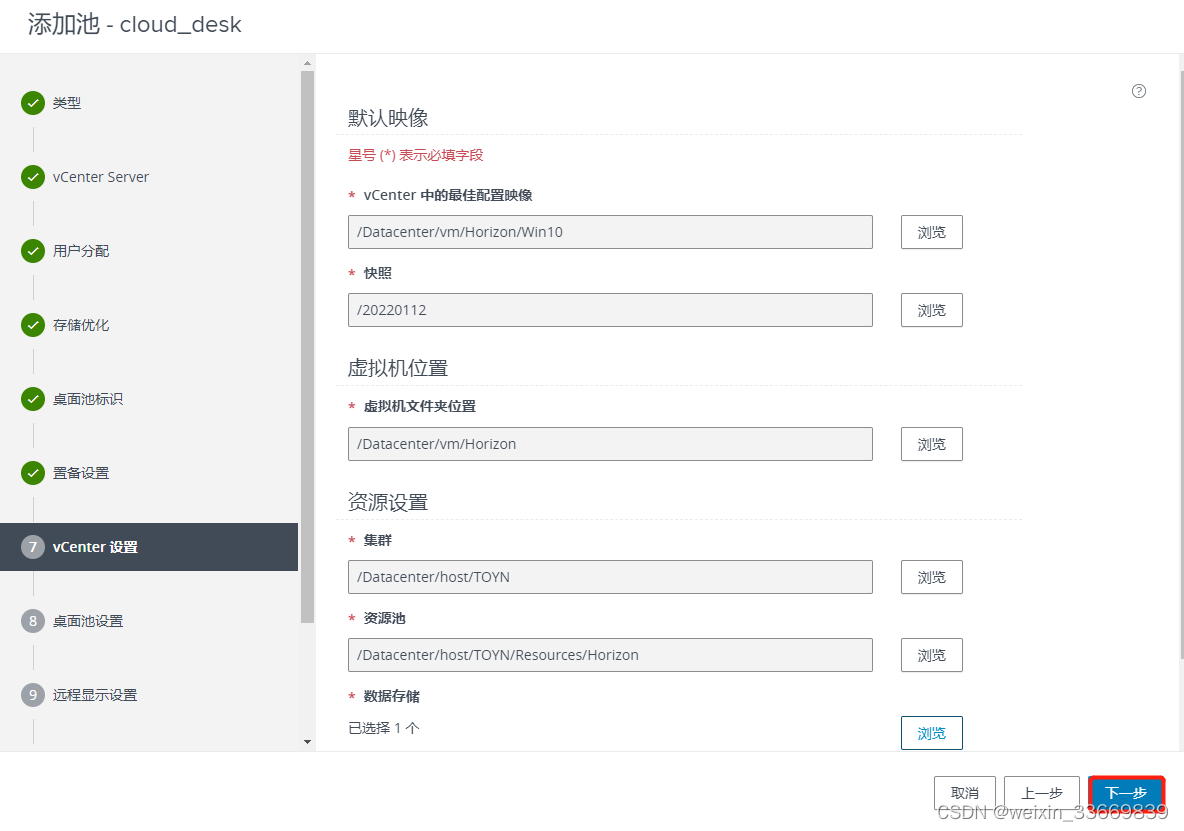Image resolution: width=1184 pixels, height=831 pixels.
Task: Browse for the 集群 cluster
Action: click(x=932, y=577)
